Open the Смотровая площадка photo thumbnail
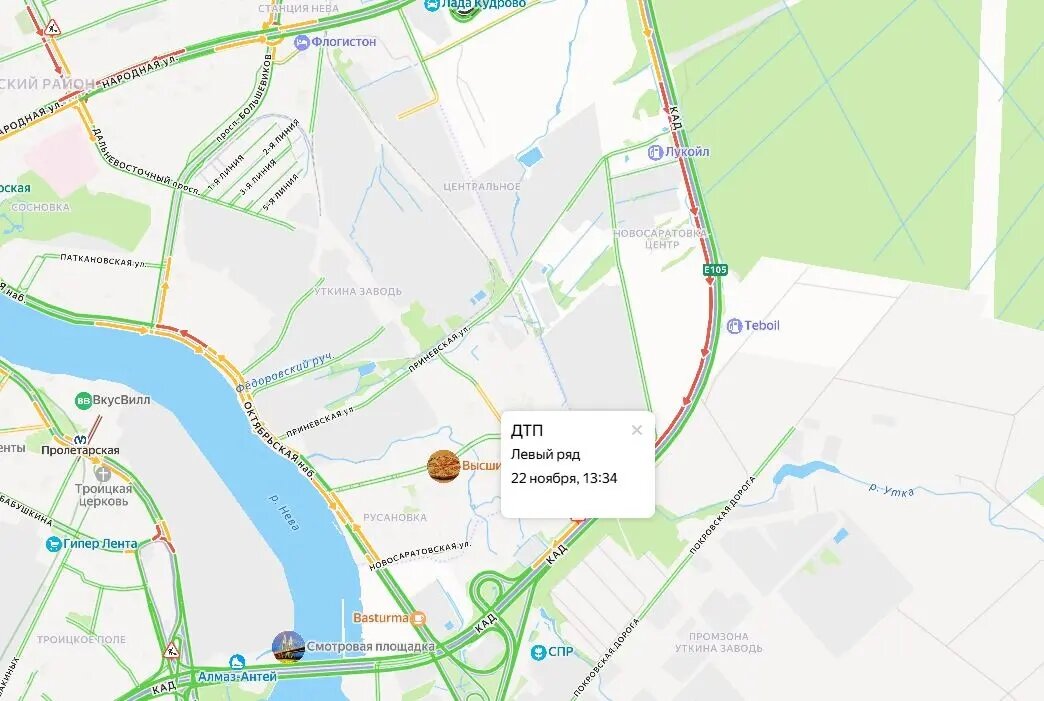Viewport: 1044px width, 701px height. [x=289, y=647]
